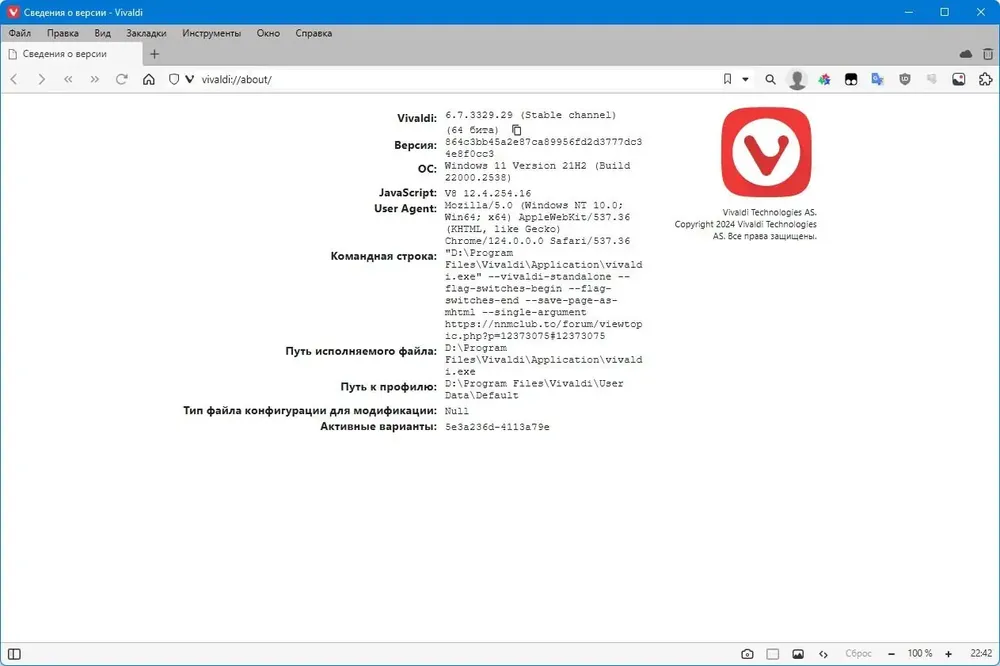Open the closed tabs trash icon

point(988,54)
